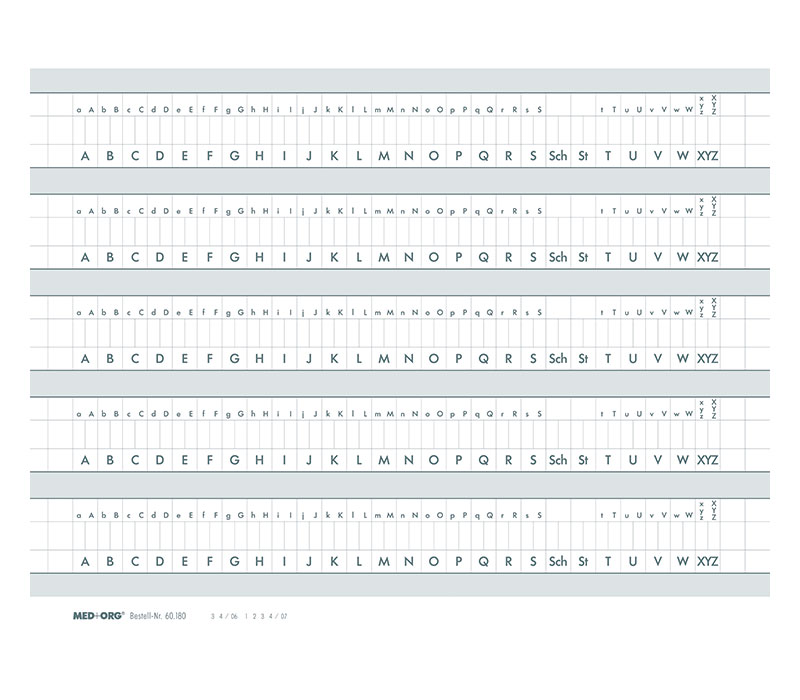Select large letter T in the fourth row
This screenshot has height=700, width=800.
pyautogui.click(x=607, y=460)
